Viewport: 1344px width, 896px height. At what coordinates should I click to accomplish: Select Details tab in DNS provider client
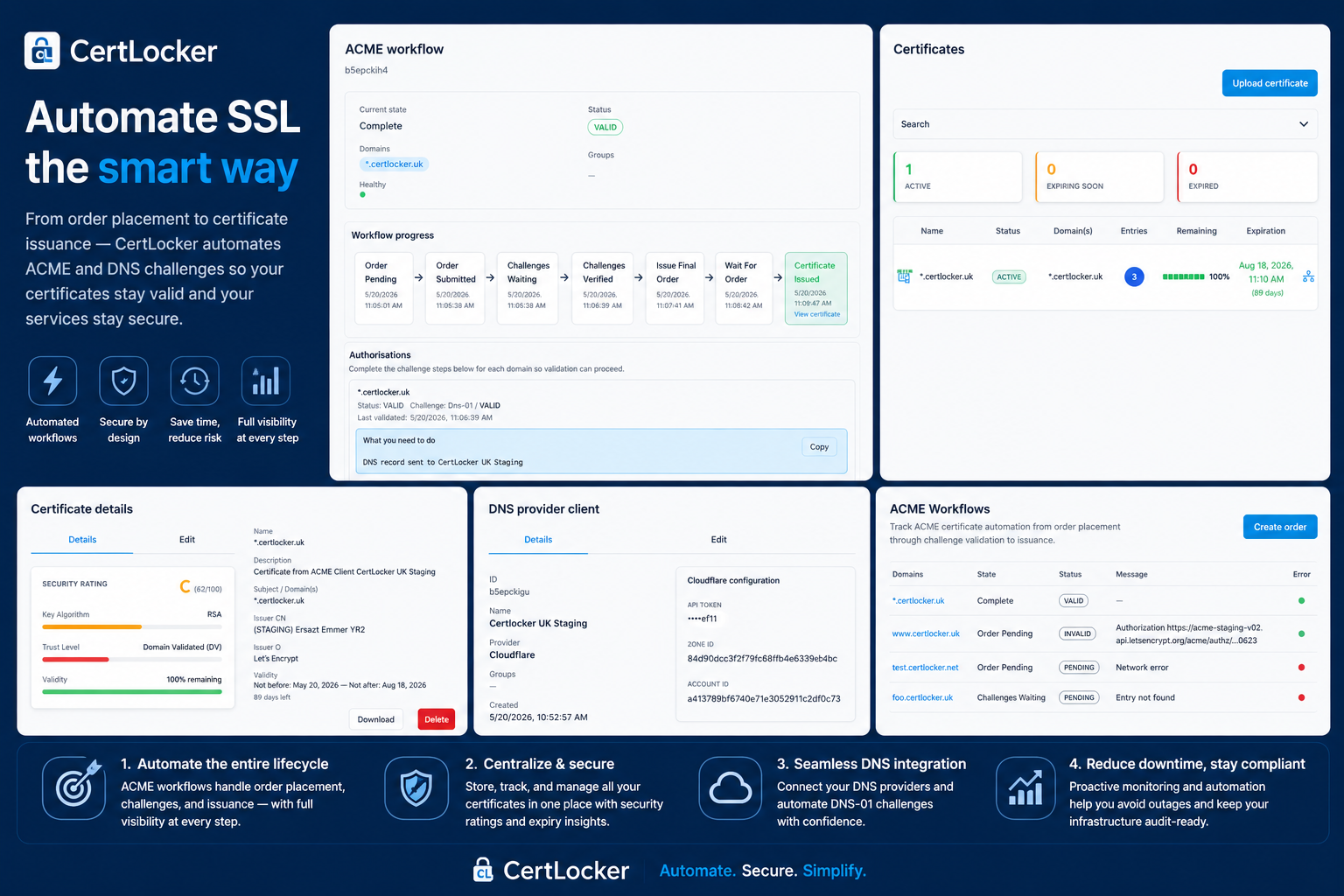tap(538, 540)
